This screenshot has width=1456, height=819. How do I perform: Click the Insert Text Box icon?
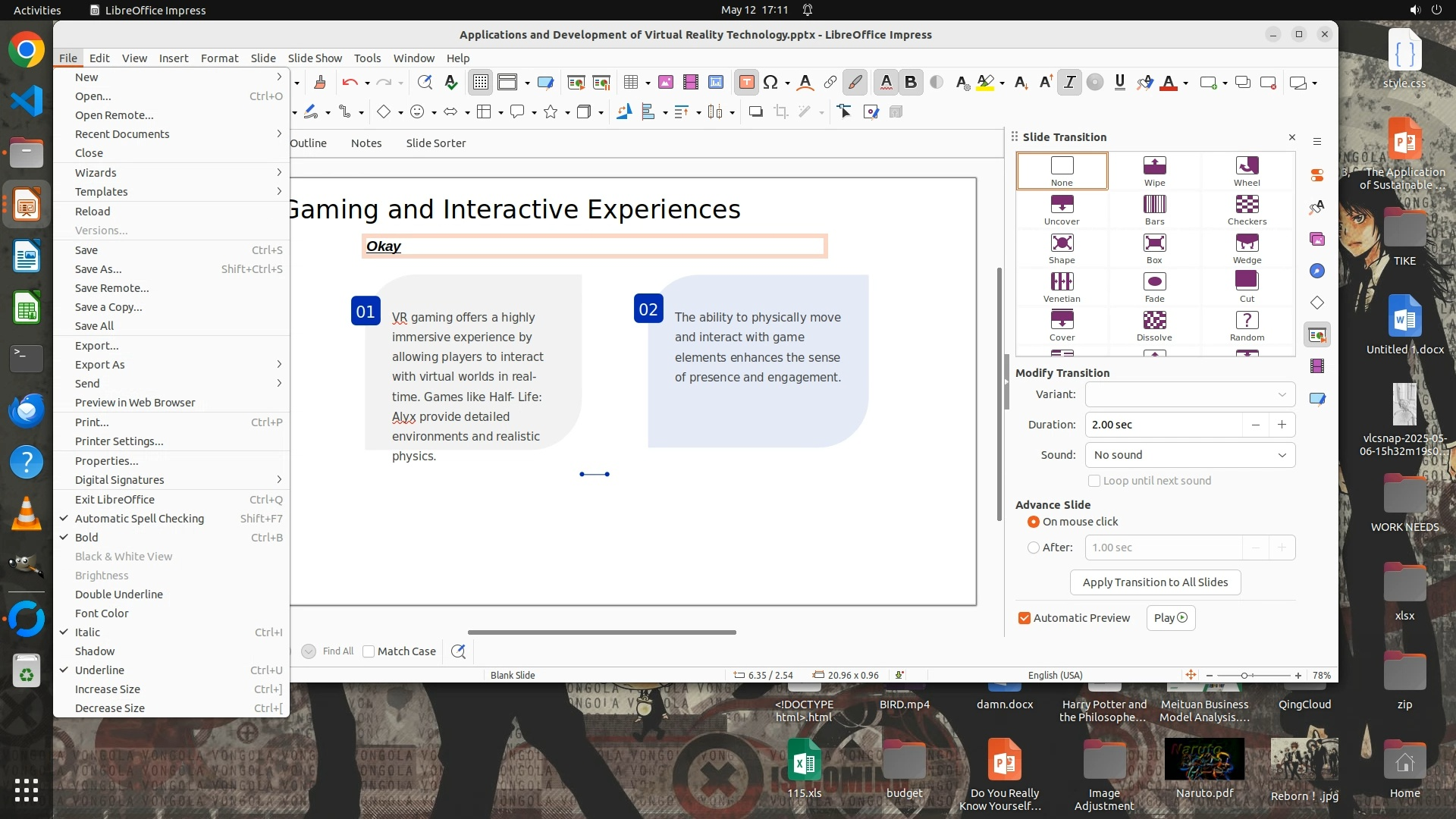point(746,83)
